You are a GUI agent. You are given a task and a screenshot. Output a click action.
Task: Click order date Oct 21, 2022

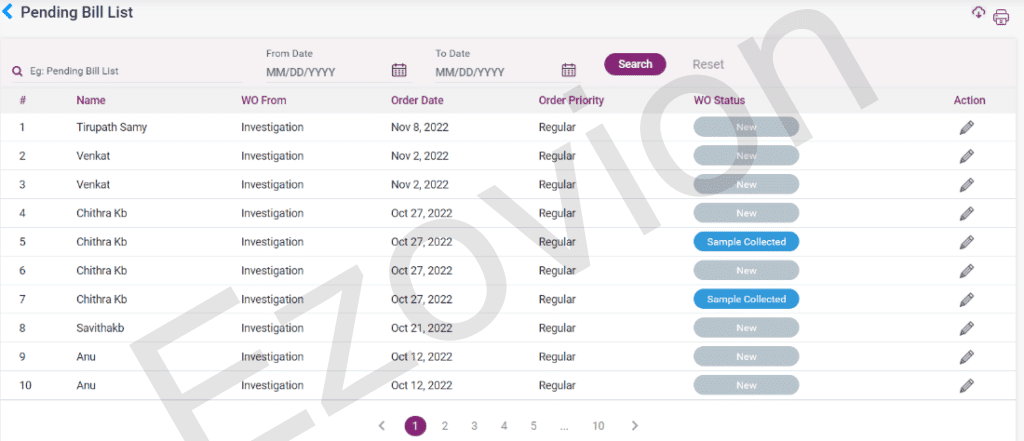[x=422, y=328]
